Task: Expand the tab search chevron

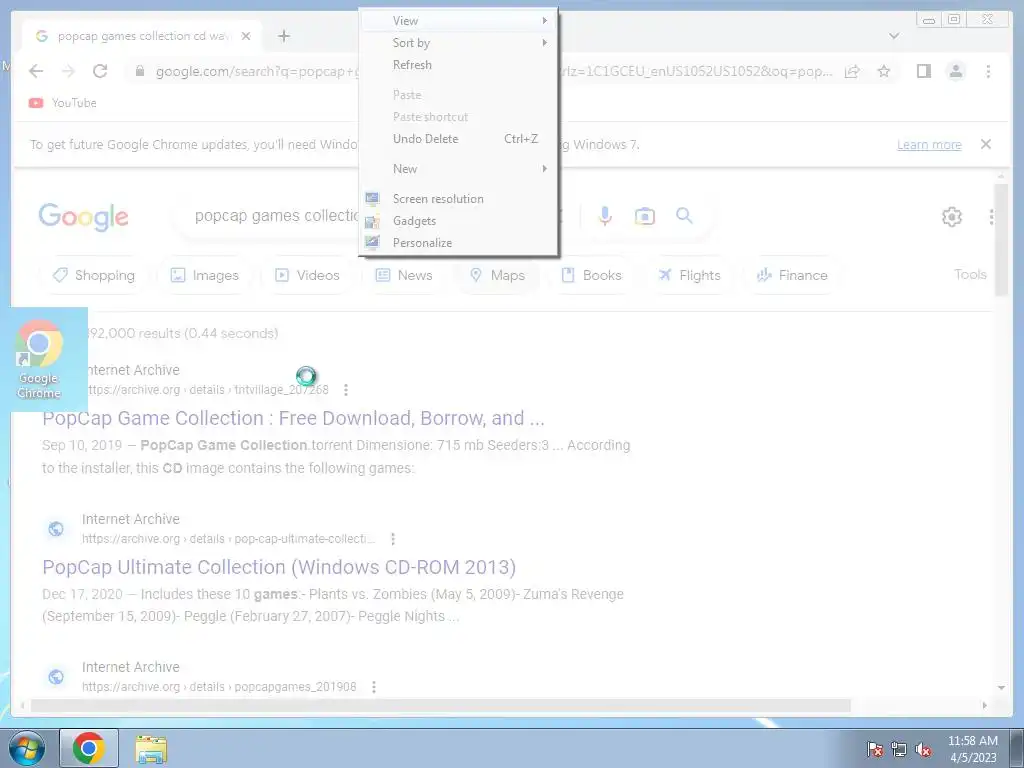Action: 894,36
